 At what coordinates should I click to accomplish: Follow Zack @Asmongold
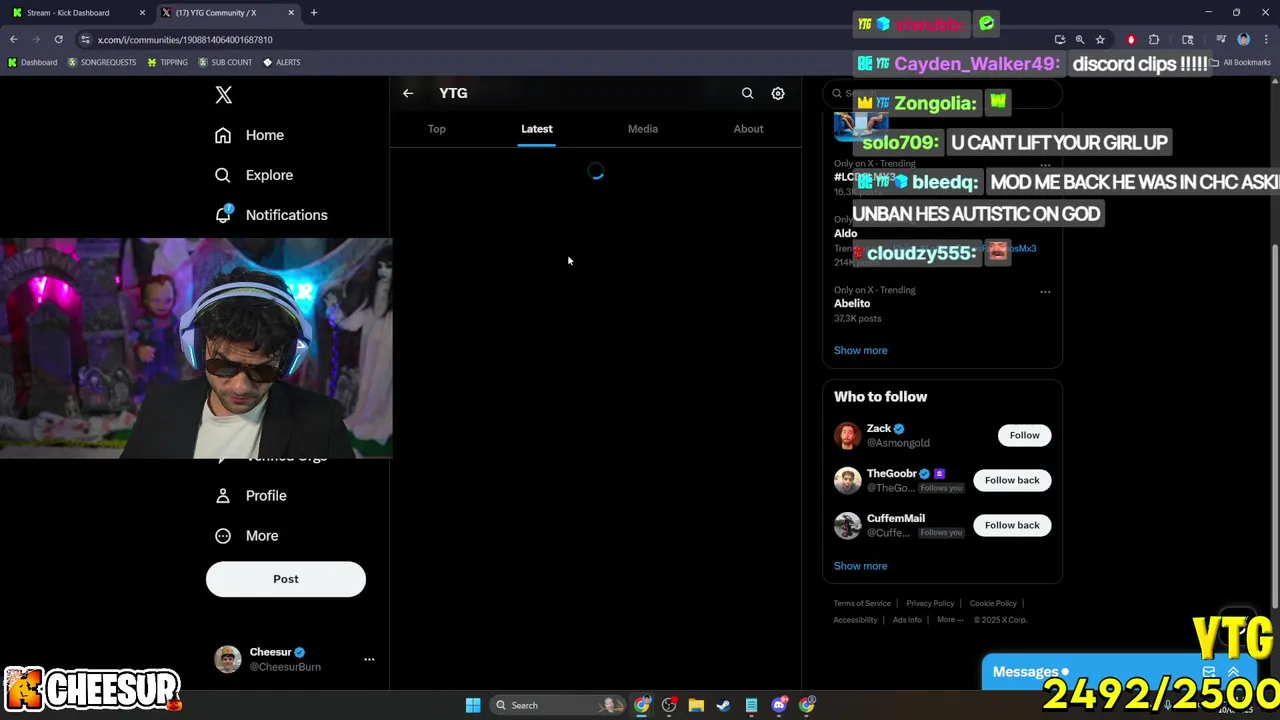1024,435
